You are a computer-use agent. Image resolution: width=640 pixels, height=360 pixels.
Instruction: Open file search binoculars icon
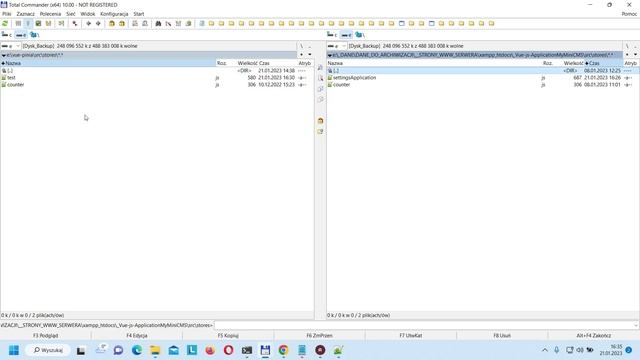158,24
